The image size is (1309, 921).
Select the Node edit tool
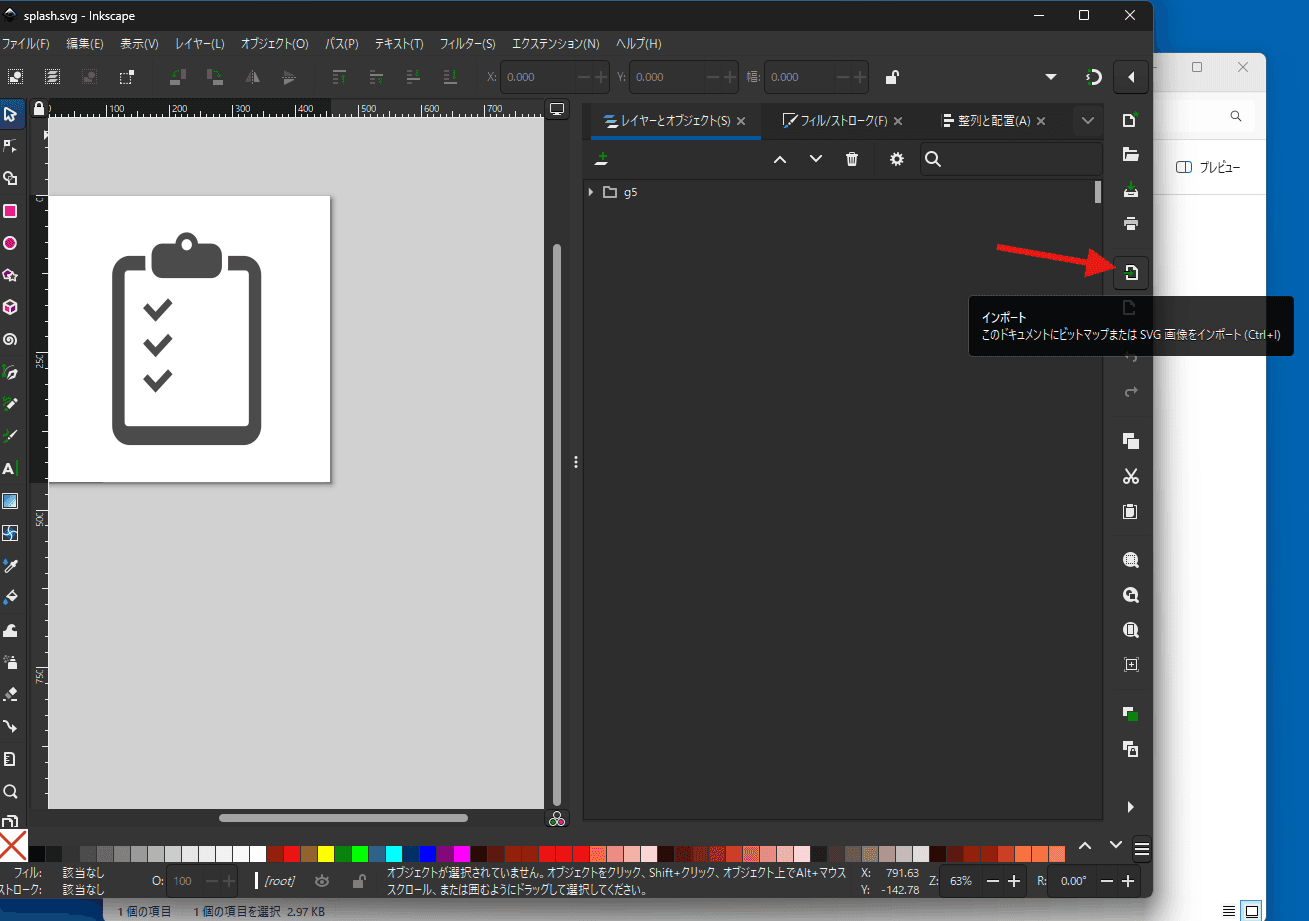click(x=10, y=146)
